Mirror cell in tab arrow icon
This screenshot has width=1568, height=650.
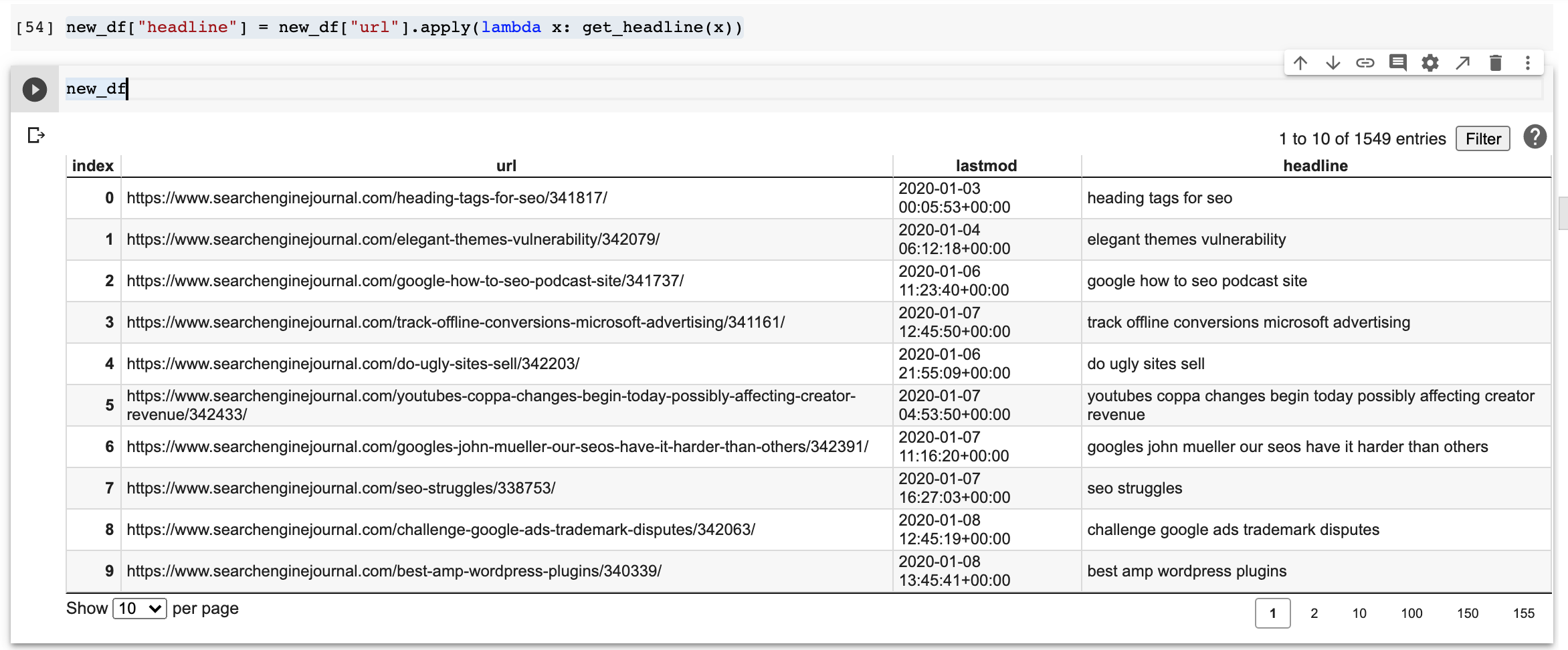tap(1463, 63)
